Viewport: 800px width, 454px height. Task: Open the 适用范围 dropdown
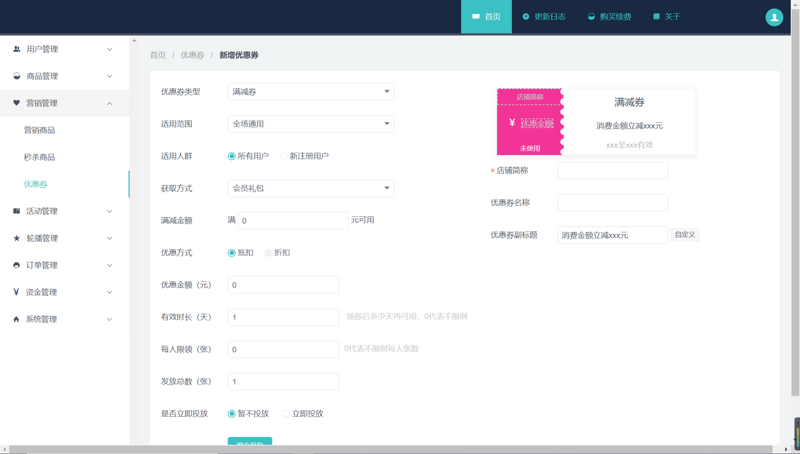click(311, 124)
